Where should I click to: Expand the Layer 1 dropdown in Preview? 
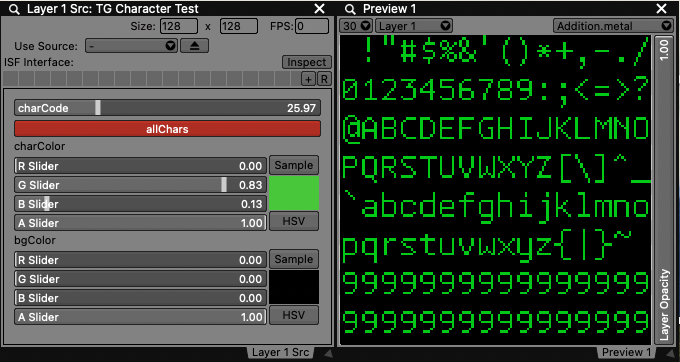tap(414, 26)
